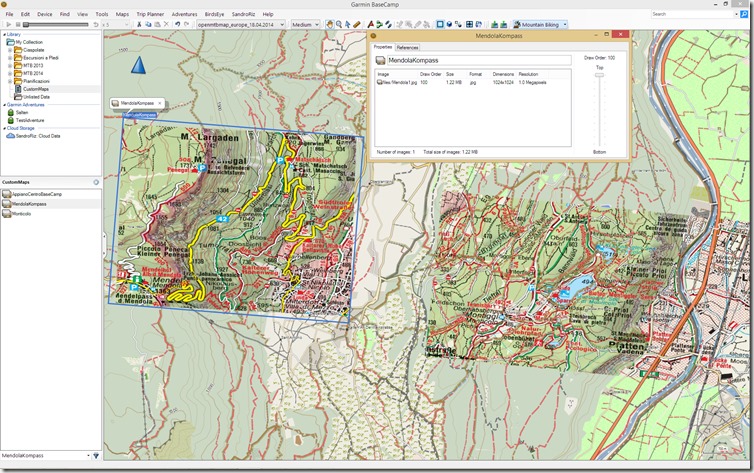Open the BirdsEye menu
The height and width of the screenshot is (473, 754).
coord(214,14)
